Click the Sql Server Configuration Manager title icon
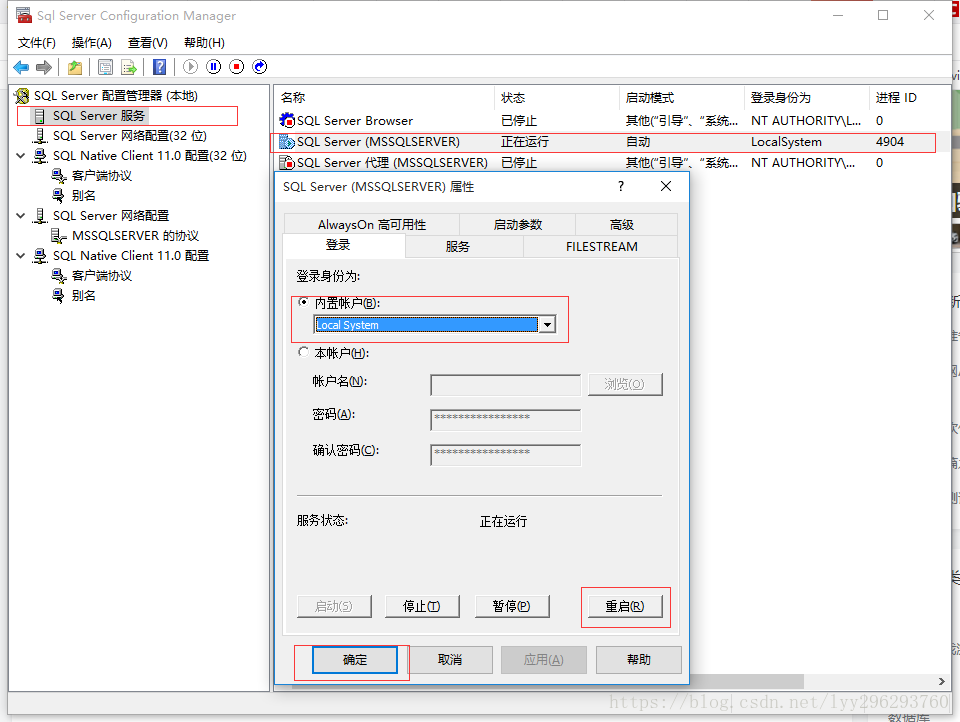The image size is (960, 722). (24, 15)
